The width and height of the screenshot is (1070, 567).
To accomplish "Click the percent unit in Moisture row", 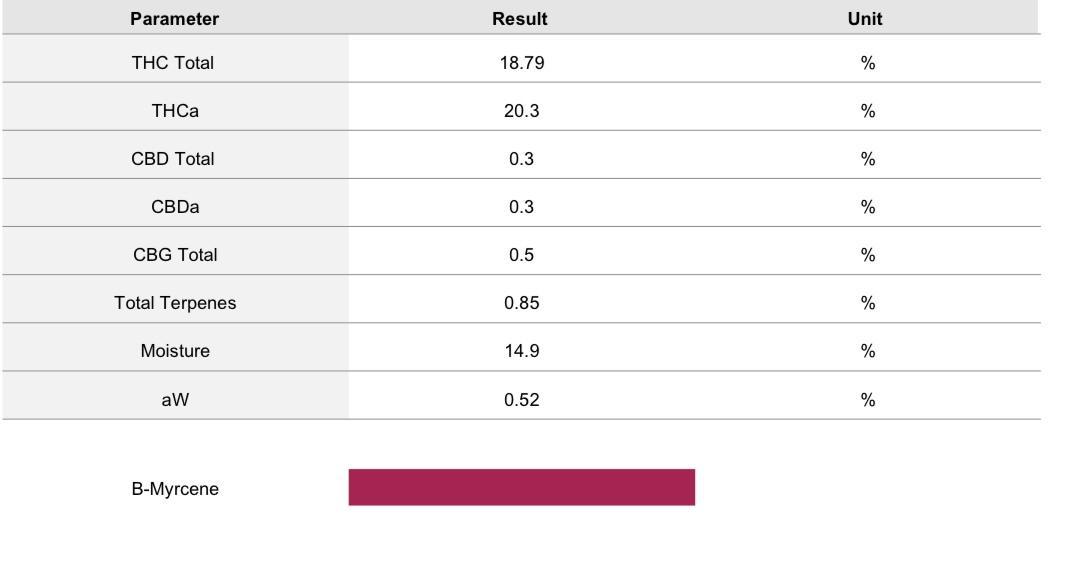I will [867, 351].
